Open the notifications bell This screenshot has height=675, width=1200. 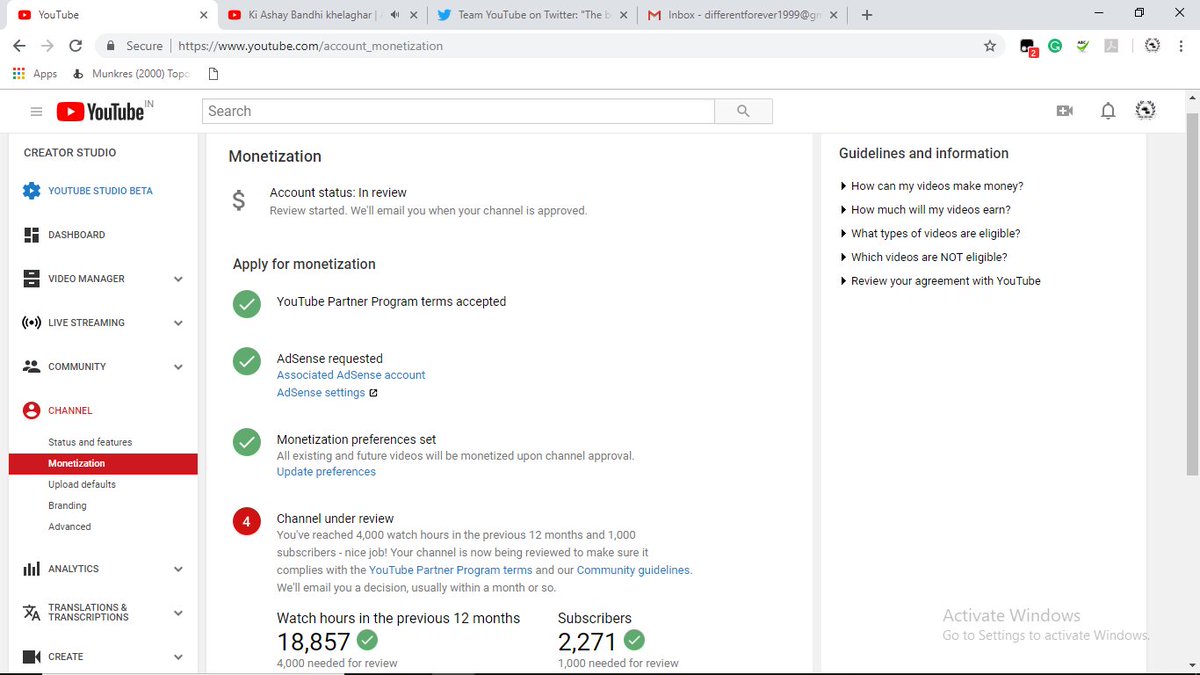coord(1108,111)
